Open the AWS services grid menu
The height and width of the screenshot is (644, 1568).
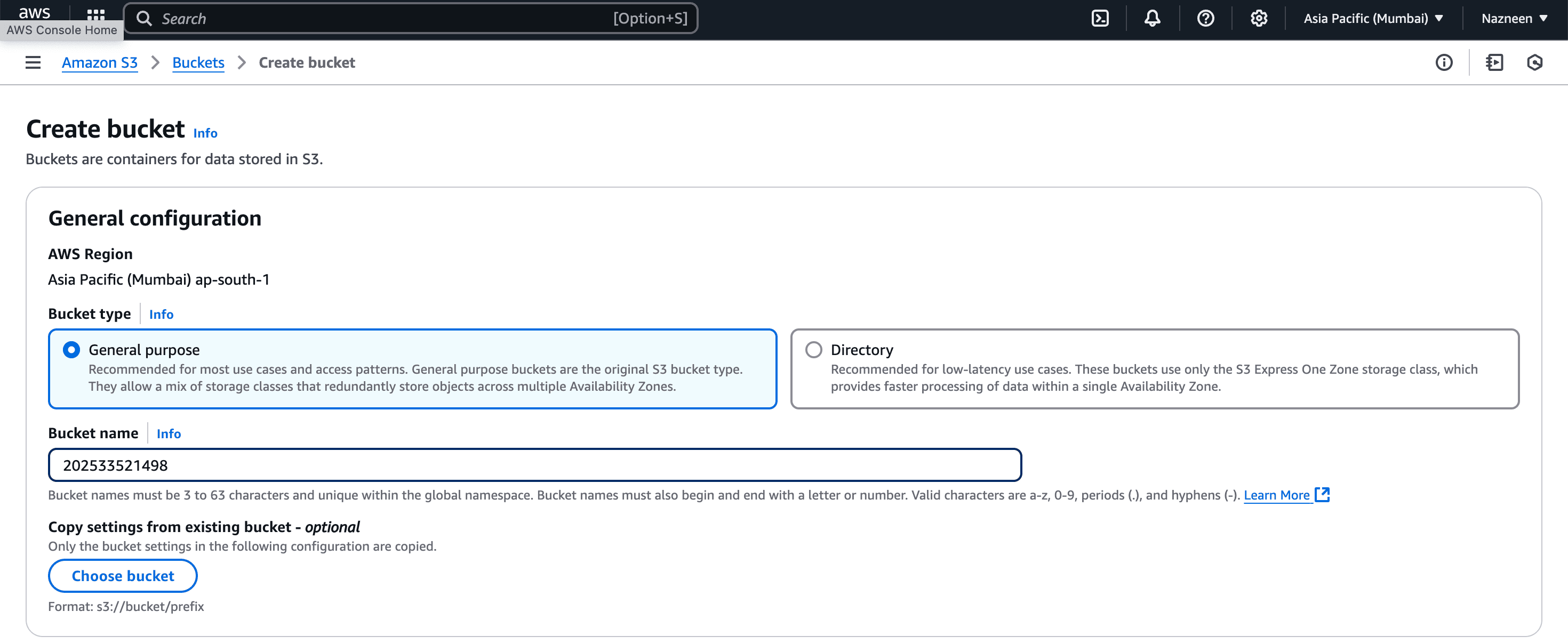[x=95, y=14]
